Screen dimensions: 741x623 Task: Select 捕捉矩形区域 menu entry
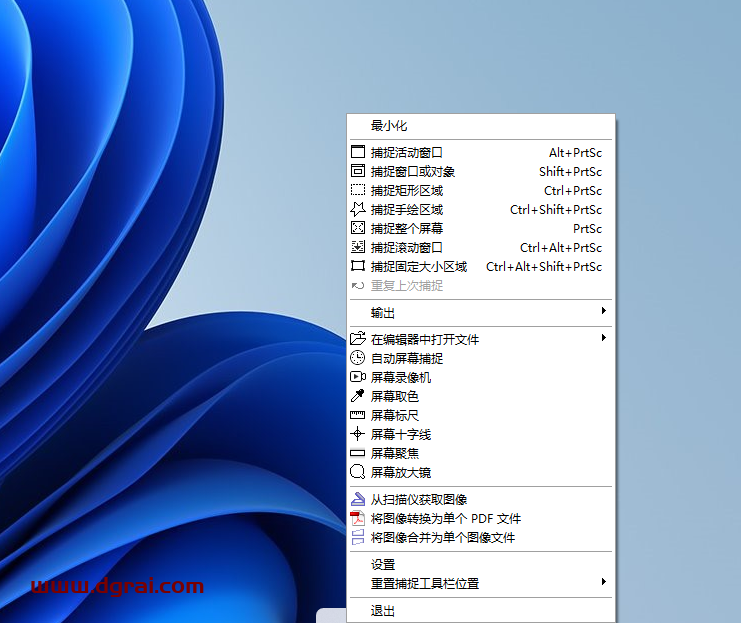click(x=481, y=190)
